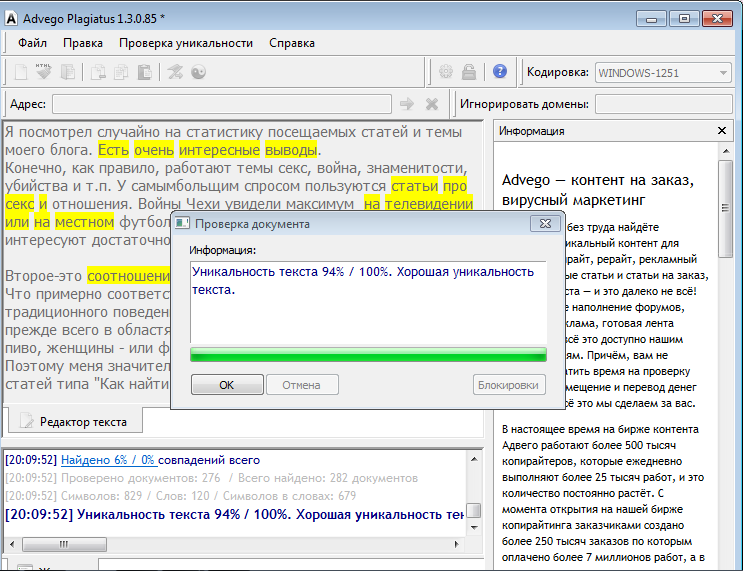This screenshot has height=571, width=743.
Task: Open the Файл menu
Action: pyautogui.click(x=32, y=43)
